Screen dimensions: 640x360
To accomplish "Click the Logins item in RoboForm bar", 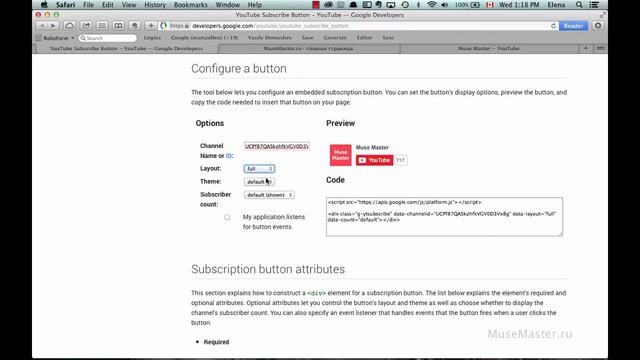I will coord(152,38).
